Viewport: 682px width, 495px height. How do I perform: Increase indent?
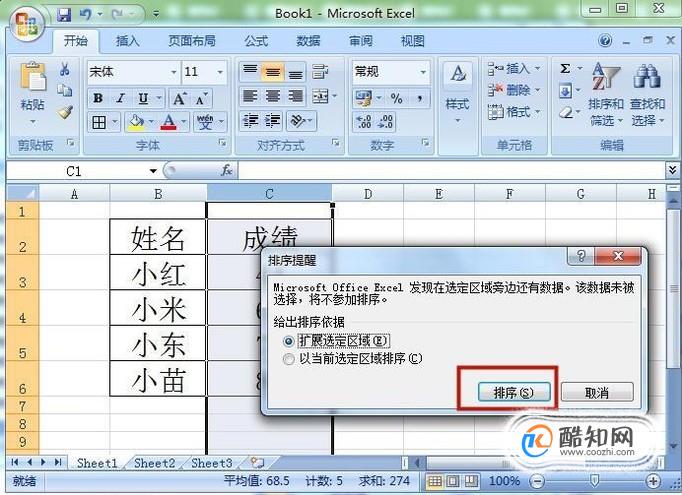[273, 120]
